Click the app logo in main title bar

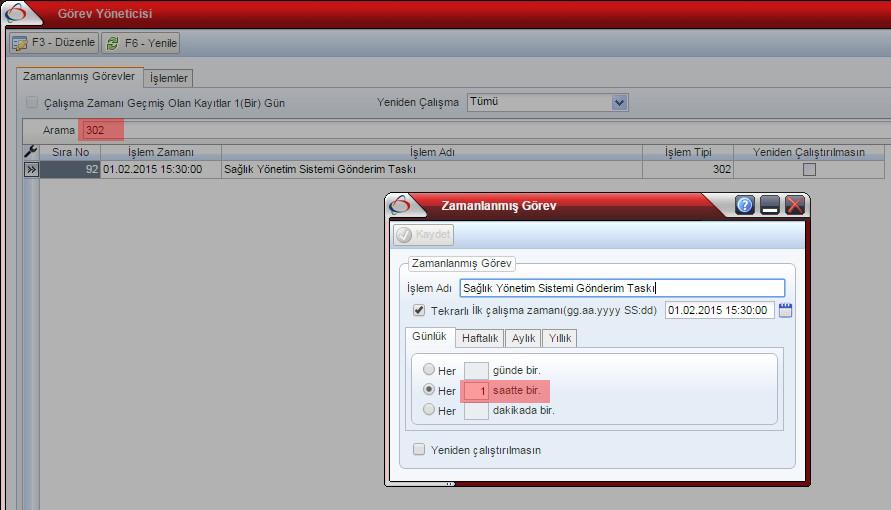point(20,13)
